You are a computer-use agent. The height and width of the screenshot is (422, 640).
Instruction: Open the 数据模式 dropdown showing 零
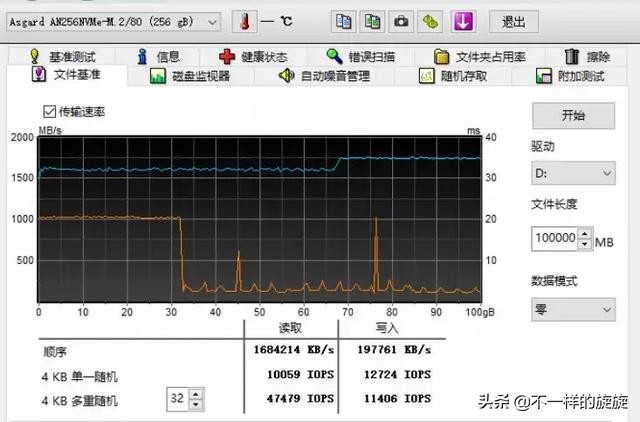[x=573, y=309]
